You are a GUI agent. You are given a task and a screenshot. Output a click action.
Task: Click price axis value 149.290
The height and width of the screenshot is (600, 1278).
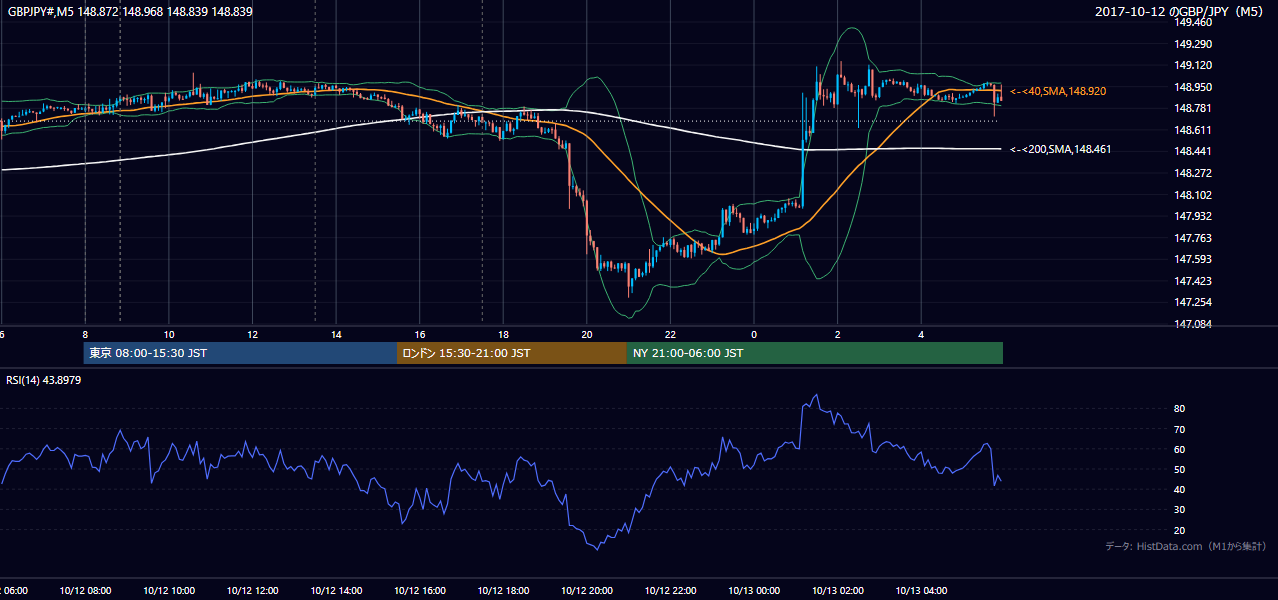pyautogui.click(x=1193, y=44)
